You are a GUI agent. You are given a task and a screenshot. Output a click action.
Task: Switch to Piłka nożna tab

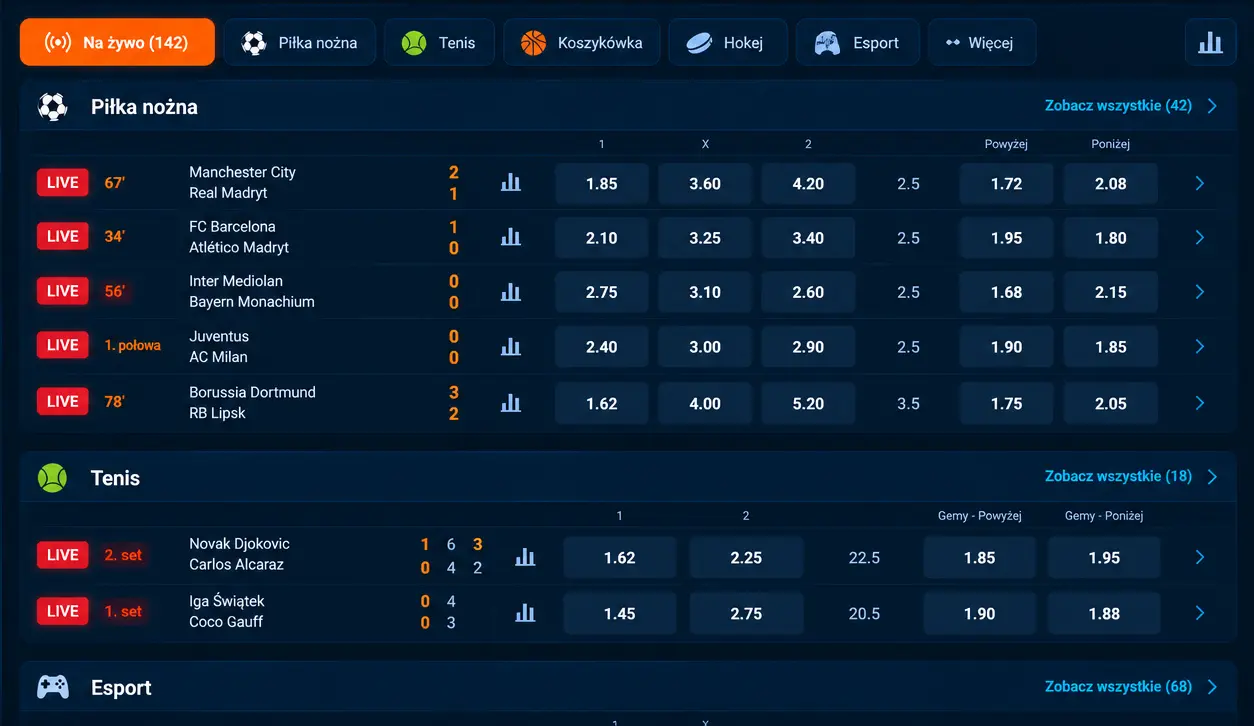click(300, 42)
